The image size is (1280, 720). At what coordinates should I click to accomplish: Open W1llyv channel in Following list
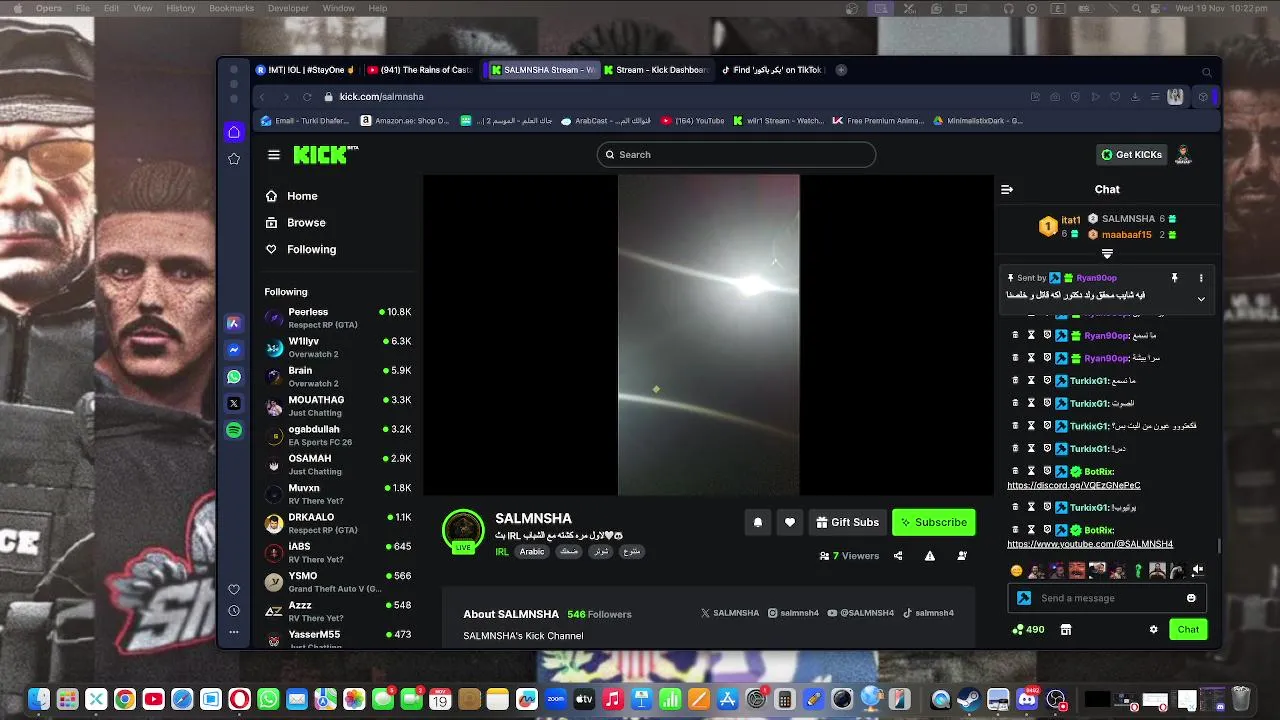click(338, 347)
